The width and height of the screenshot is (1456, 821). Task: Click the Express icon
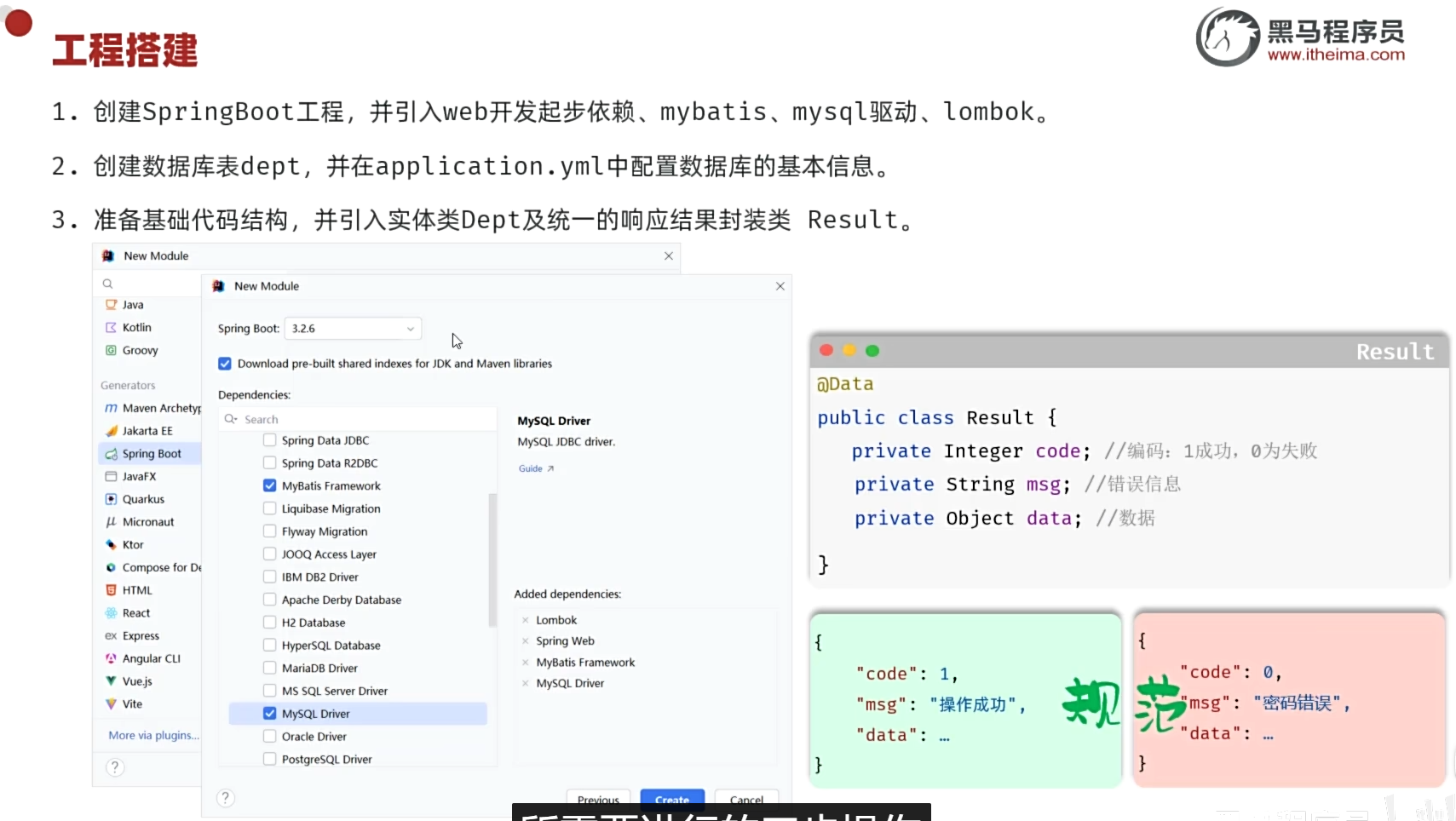click(x=111, y=636)
